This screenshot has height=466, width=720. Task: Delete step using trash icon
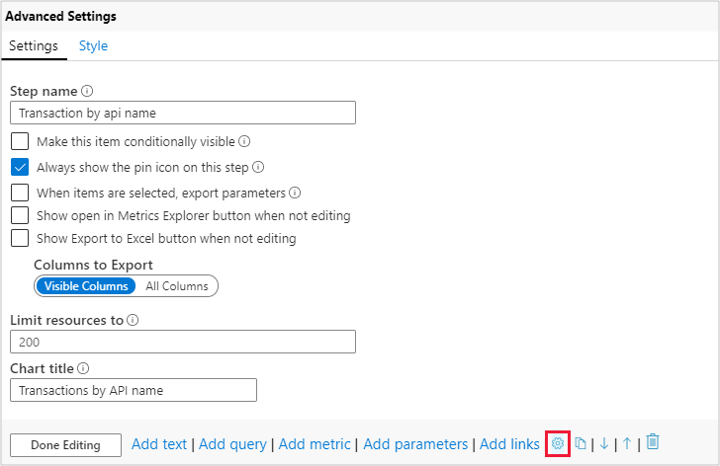pyautogui.click(x=652, y=442)
